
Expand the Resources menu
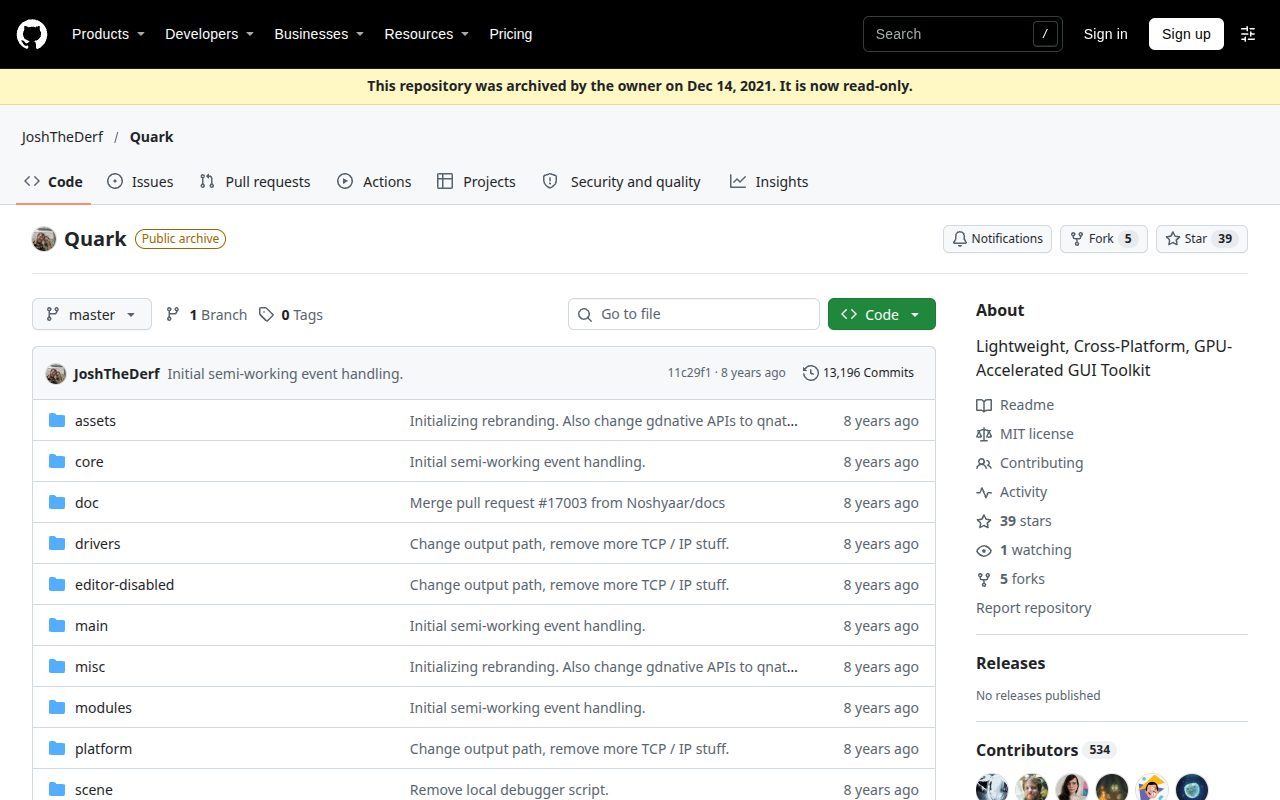[x=427, y=34]
